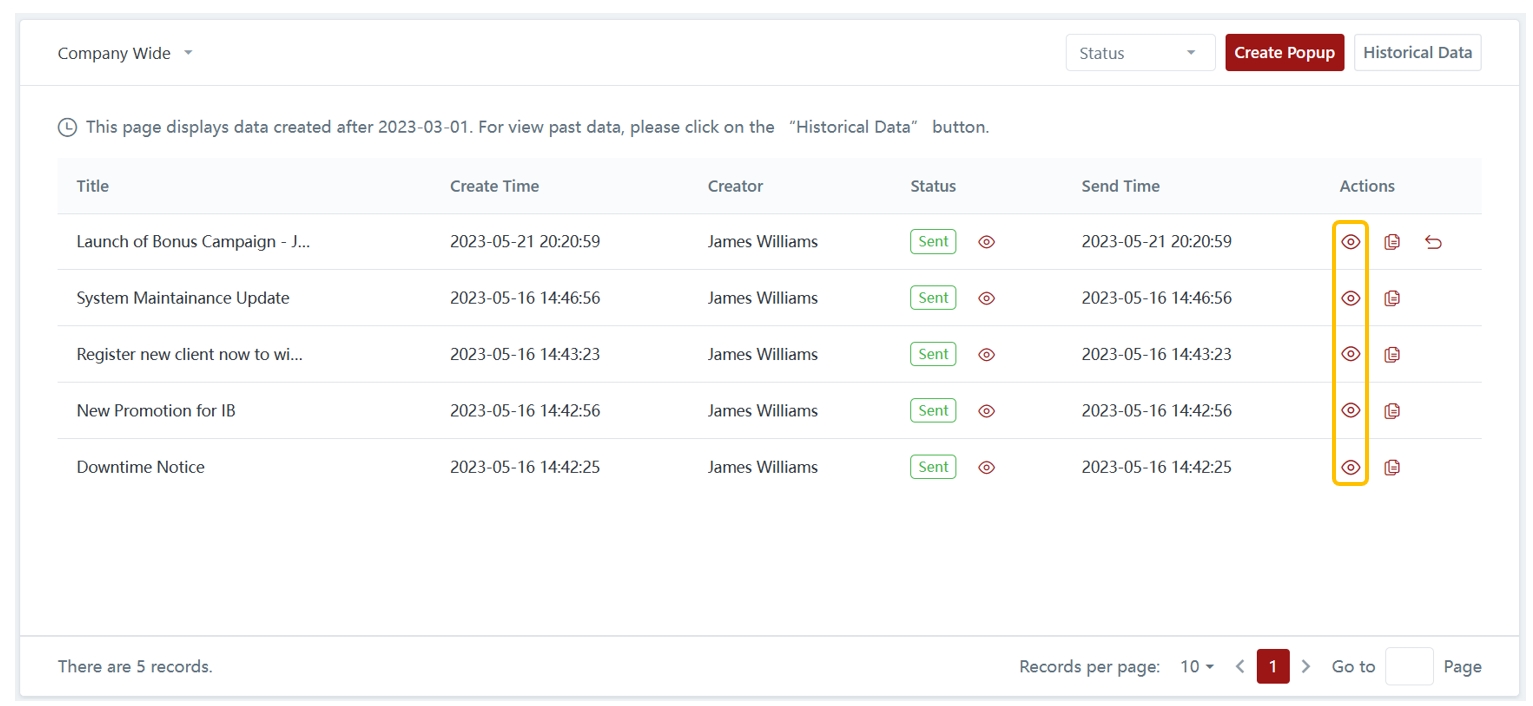Open the Company Wide dropdown
The image size is (1533, 706).
(x=125, y=54)
